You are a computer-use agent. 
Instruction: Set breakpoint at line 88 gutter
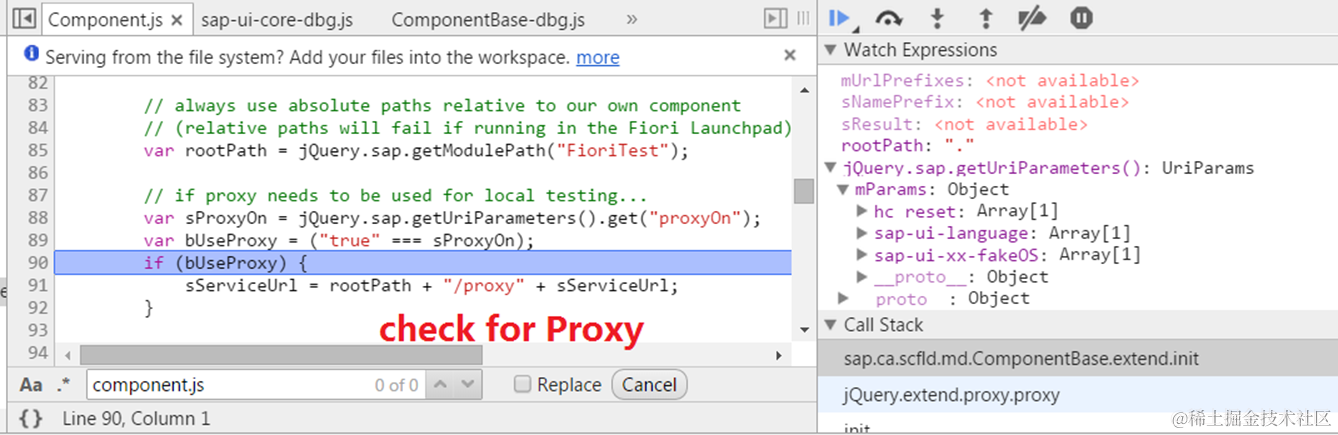point(37,218)
